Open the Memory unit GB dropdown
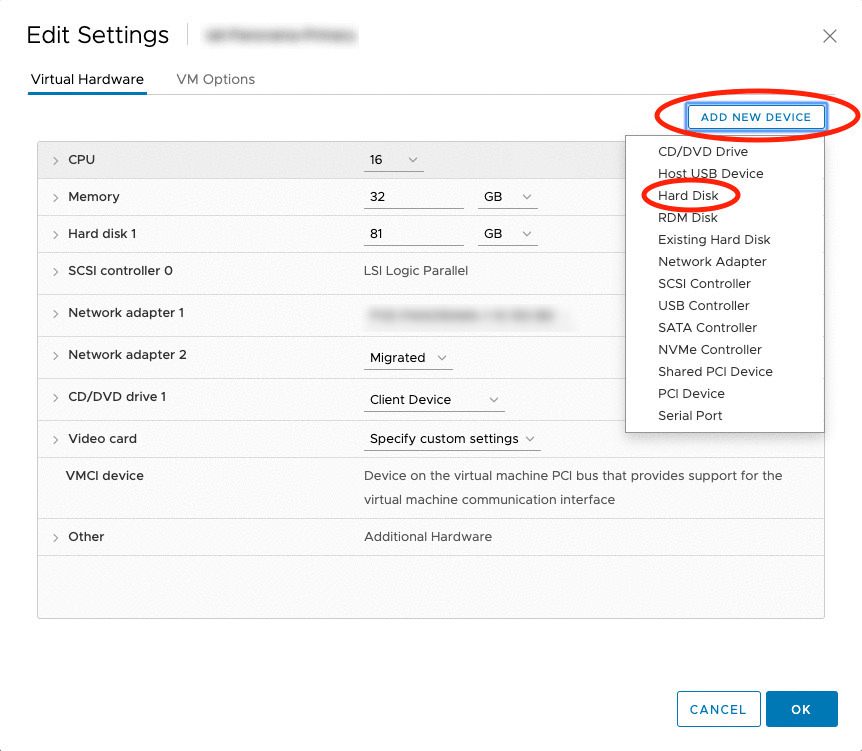 (507, 197)
